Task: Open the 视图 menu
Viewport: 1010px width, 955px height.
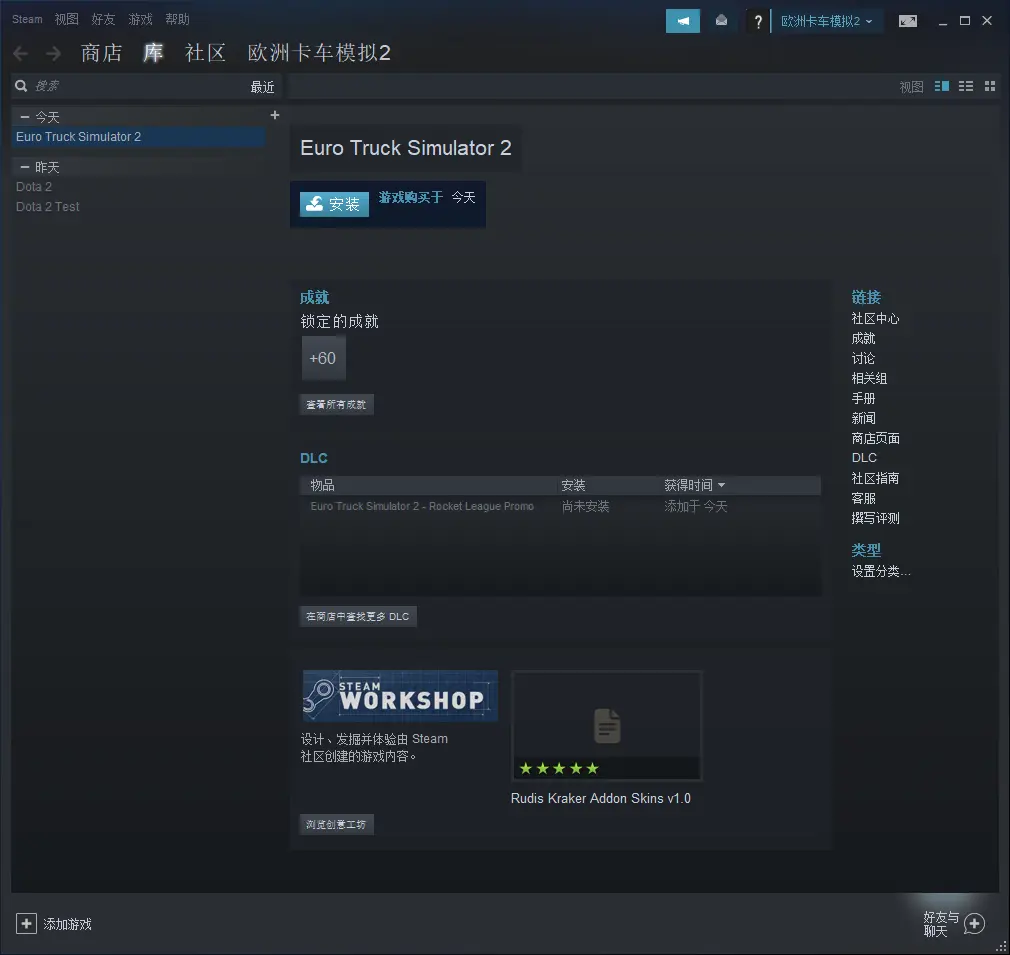Action: [x=66, y=19]
